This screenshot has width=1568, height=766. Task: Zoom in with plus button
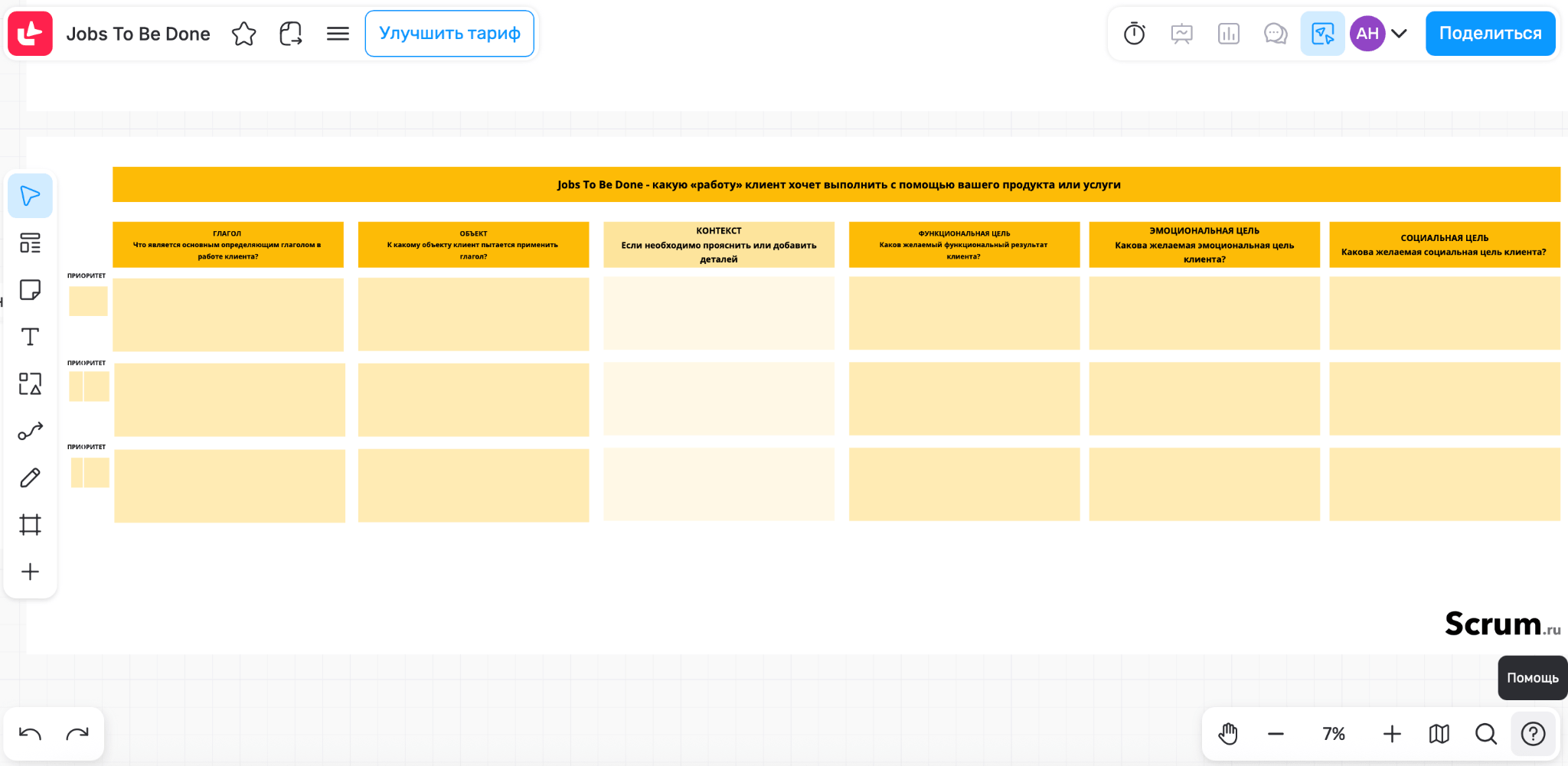[x=1392, y=734]
